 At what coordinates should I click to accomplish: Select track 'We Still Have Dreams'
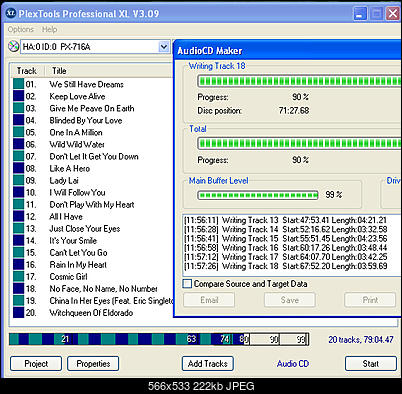coord(86,84)
